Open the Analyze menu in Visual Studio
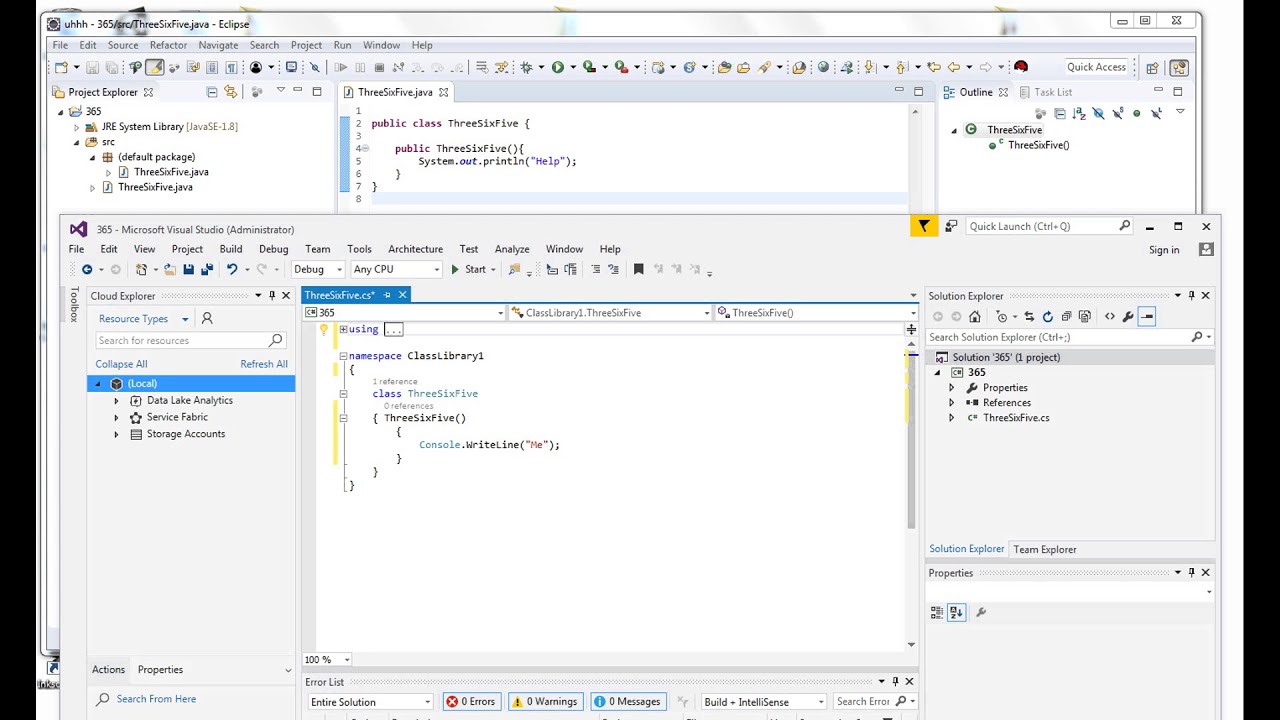The height and width of the screenshot is (720, 1280). (x=512, y=249)
